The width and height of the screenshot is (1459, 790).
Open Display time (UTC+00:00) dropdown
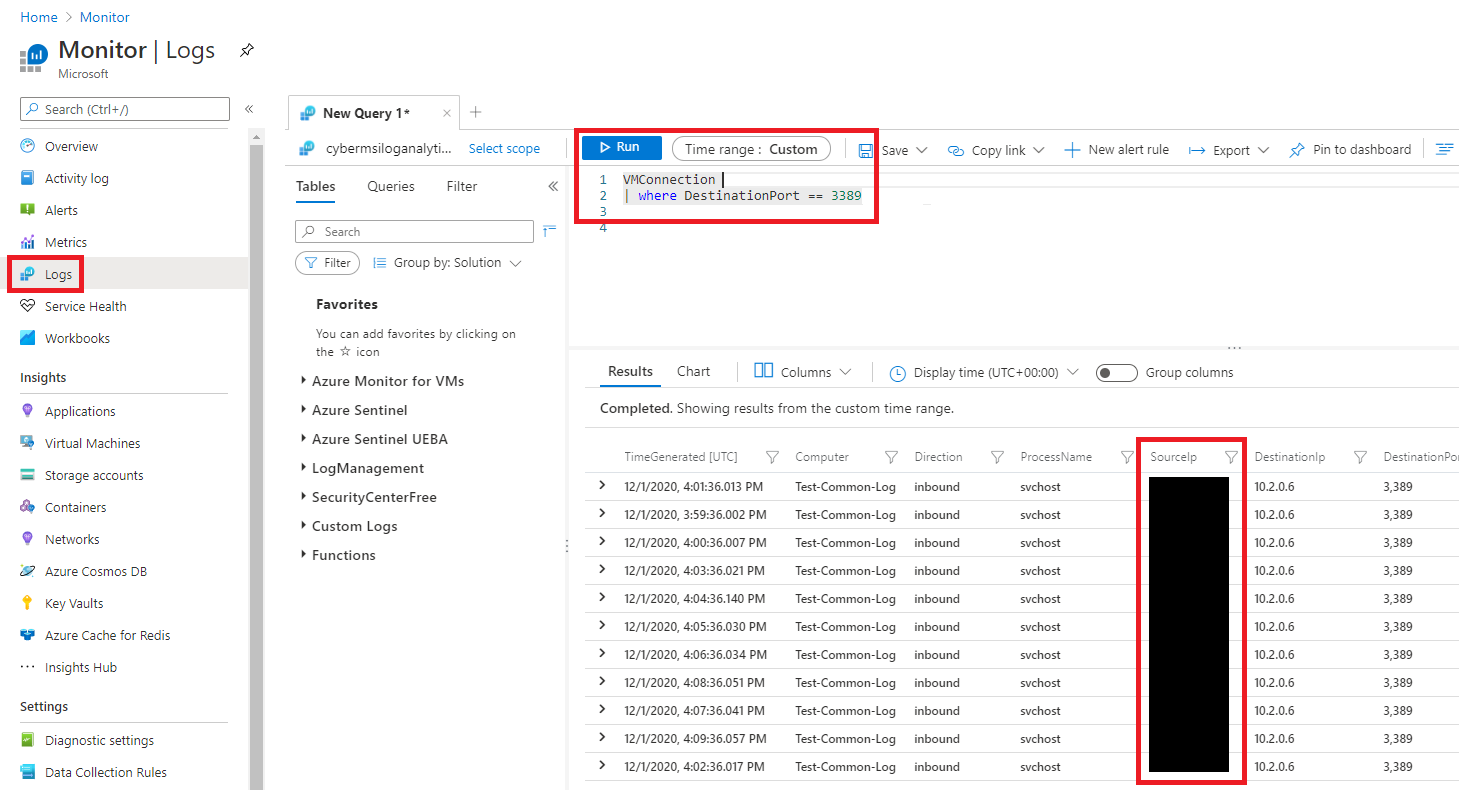984,372
